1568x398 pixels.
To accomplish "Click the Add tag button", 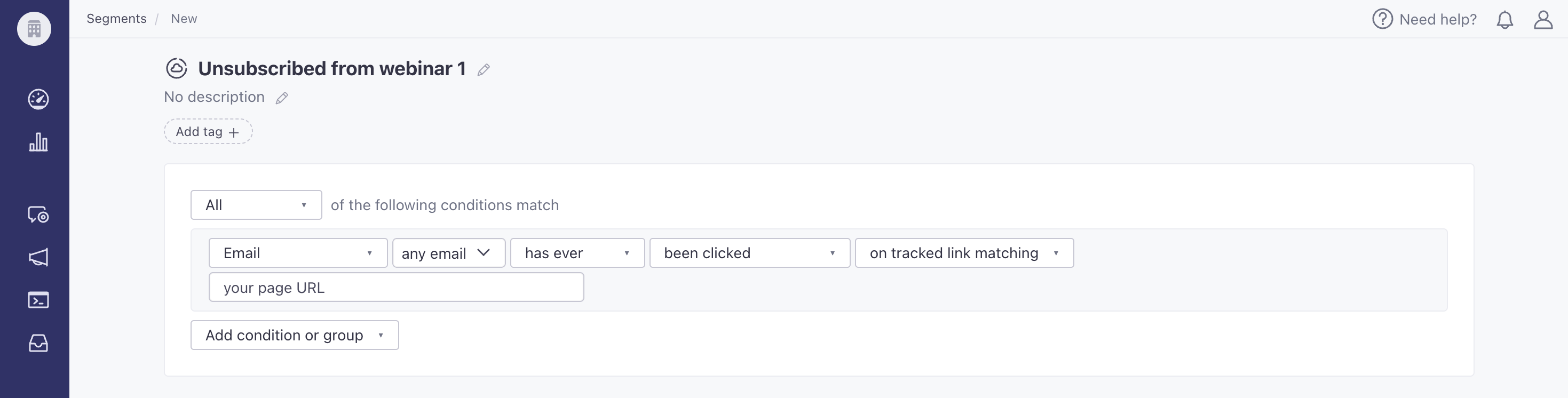I will 208,131.
